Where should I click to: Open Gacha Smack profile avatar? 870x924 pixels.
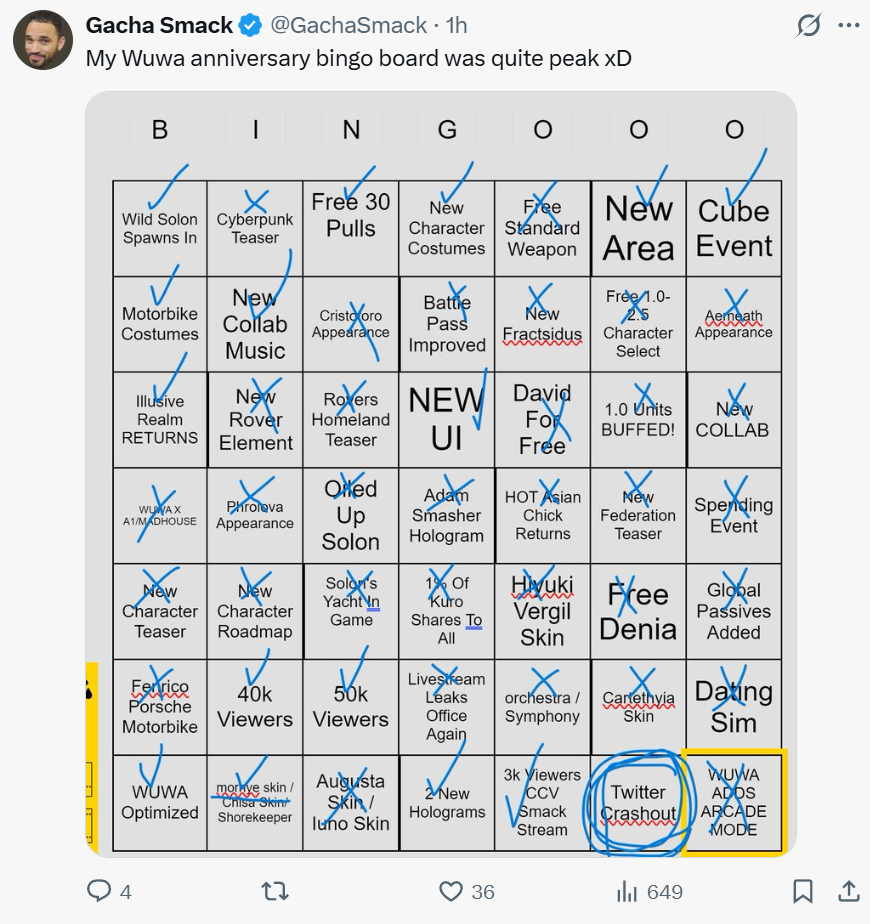pos(43,40)
